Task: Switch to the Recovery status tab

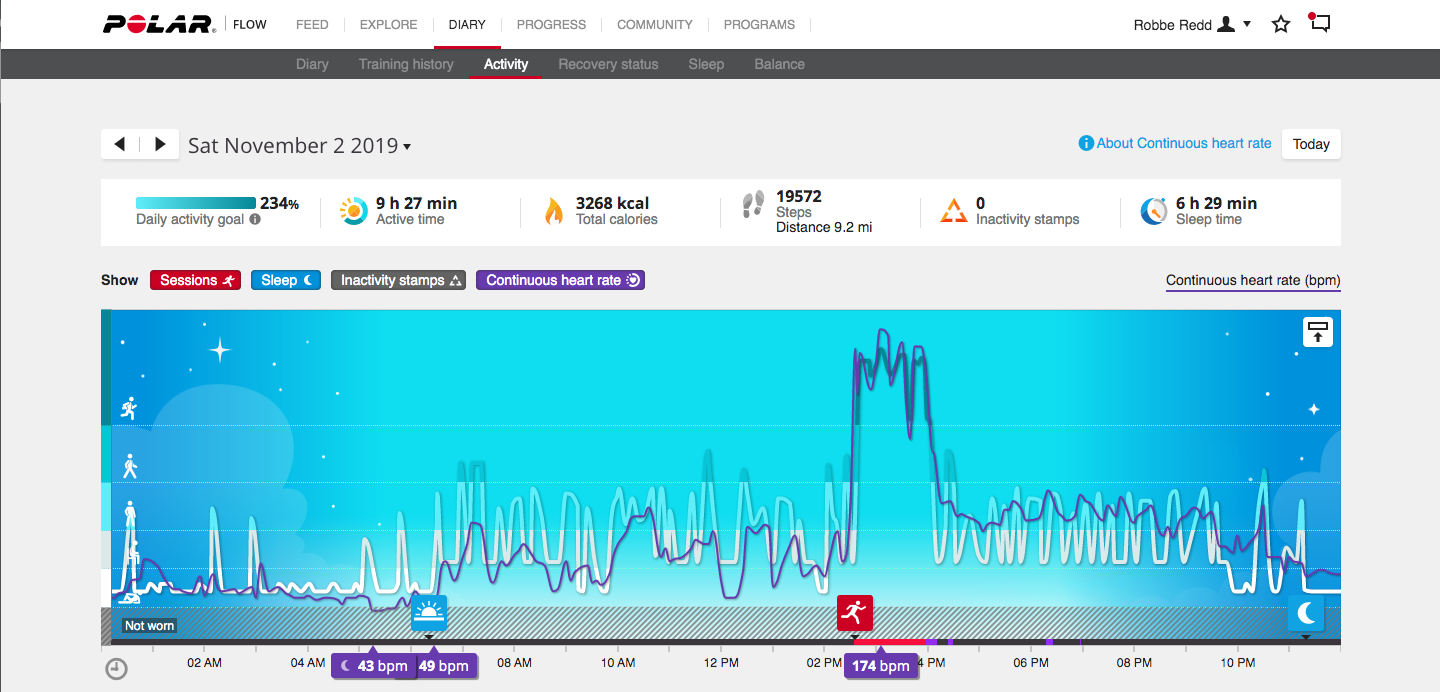Action: tap(608, 64)
